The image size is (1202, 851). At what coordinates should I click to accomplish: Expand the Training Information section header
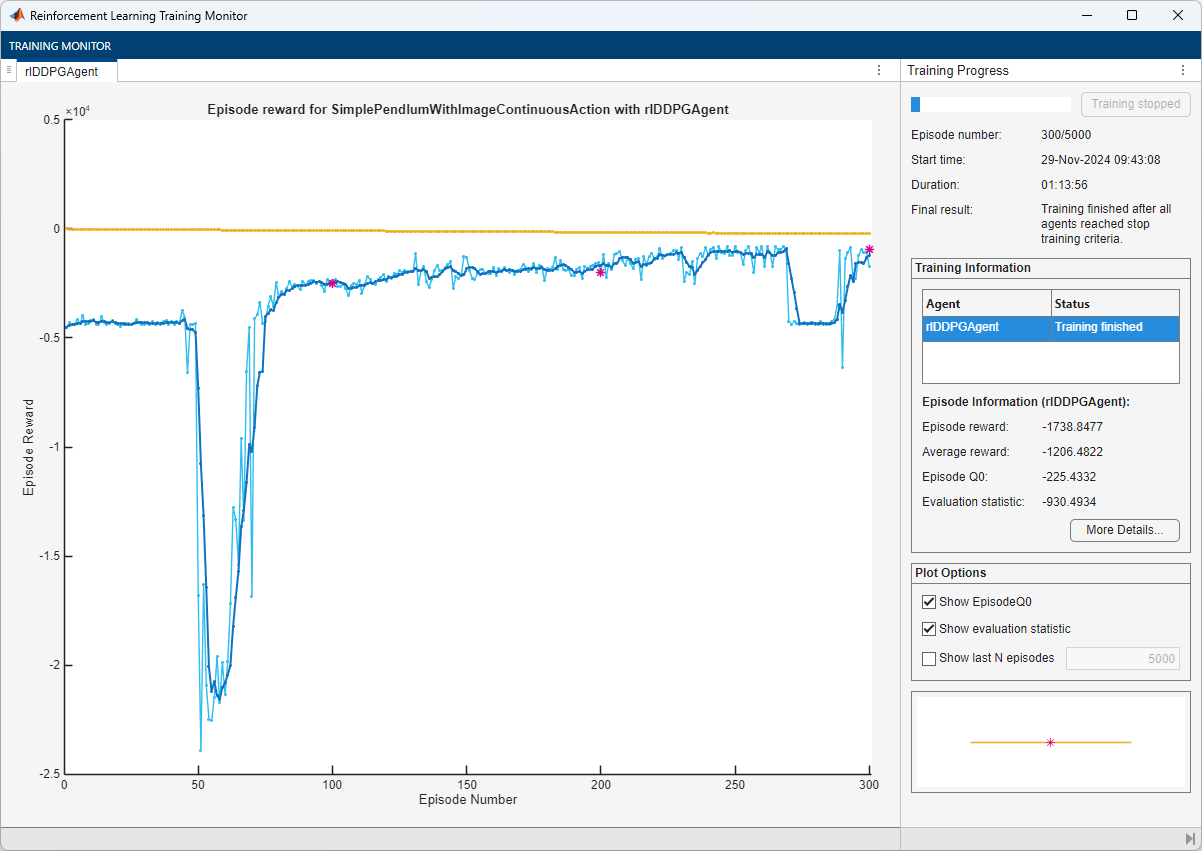(1050, 268)
